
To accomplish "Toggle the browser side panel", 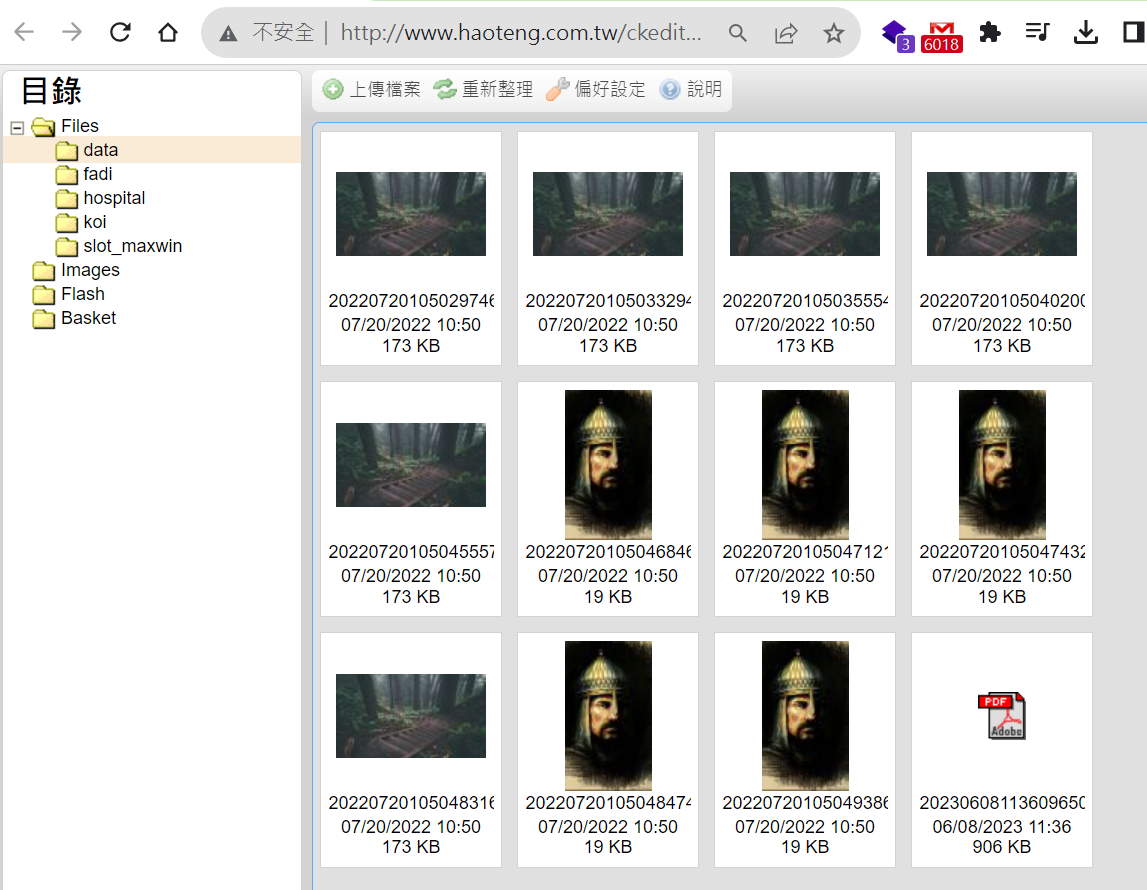I will (x=1133, y=32).
